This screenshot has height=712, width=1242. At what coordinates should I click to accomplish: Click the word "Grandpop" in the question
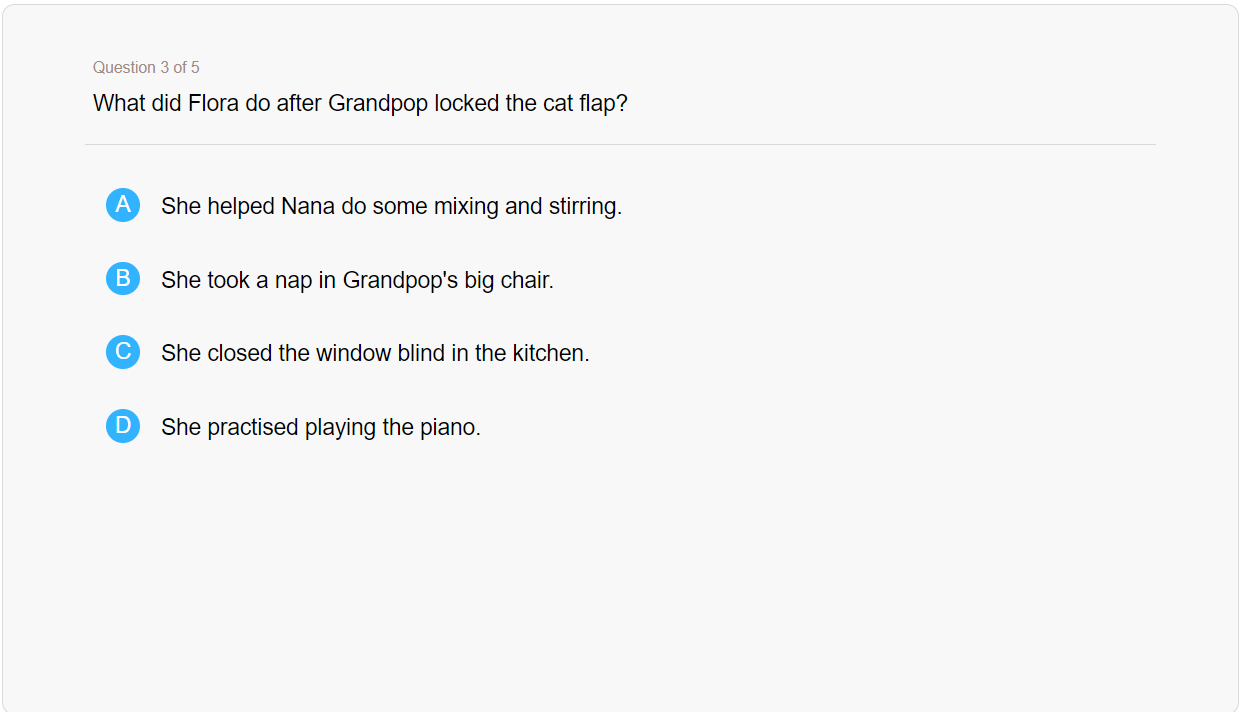pos(378,103)
